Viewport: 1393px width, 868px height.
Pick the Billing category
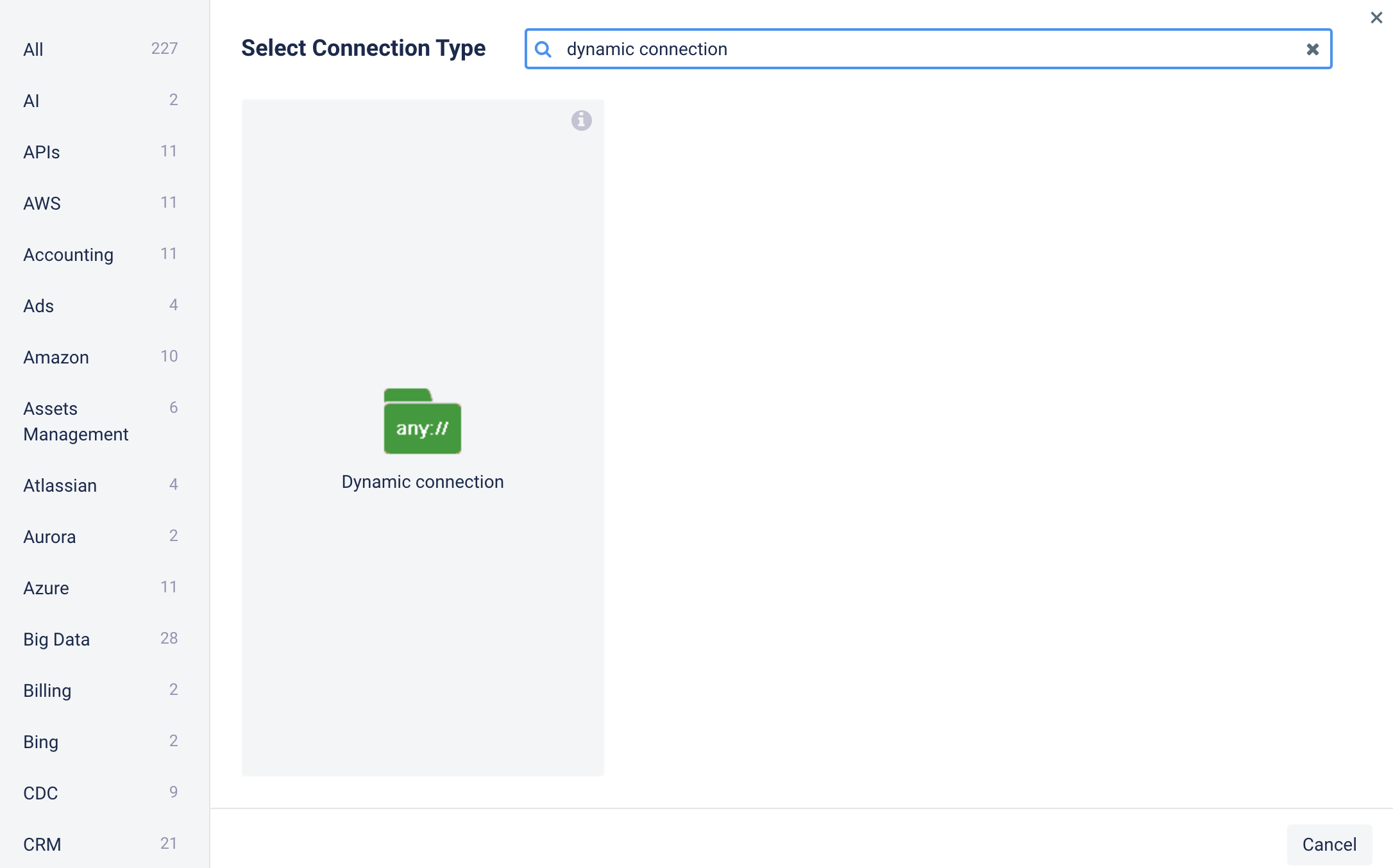101,690
